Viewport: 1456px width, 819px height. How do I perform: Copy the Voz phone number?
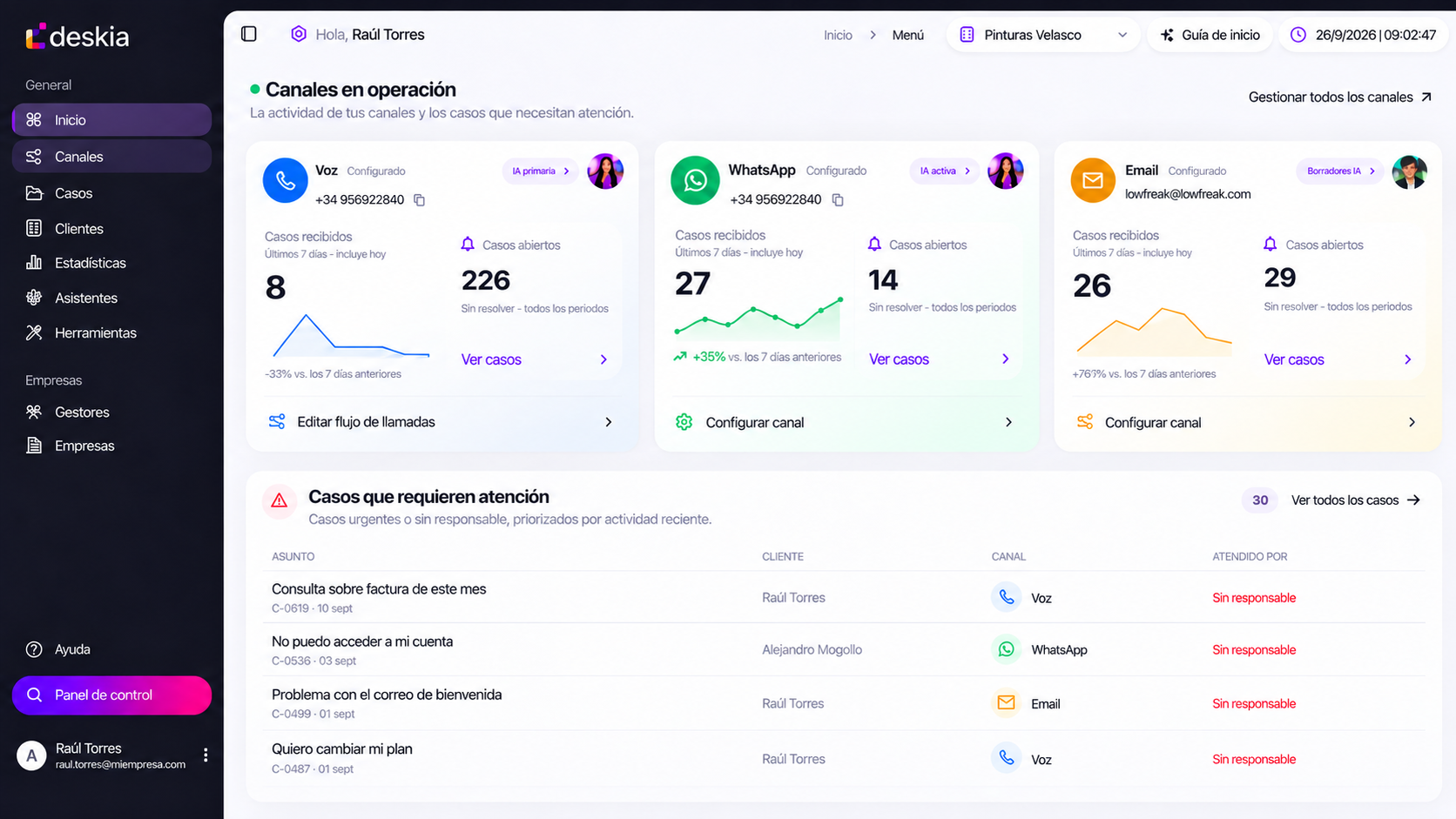click(419, 200)
